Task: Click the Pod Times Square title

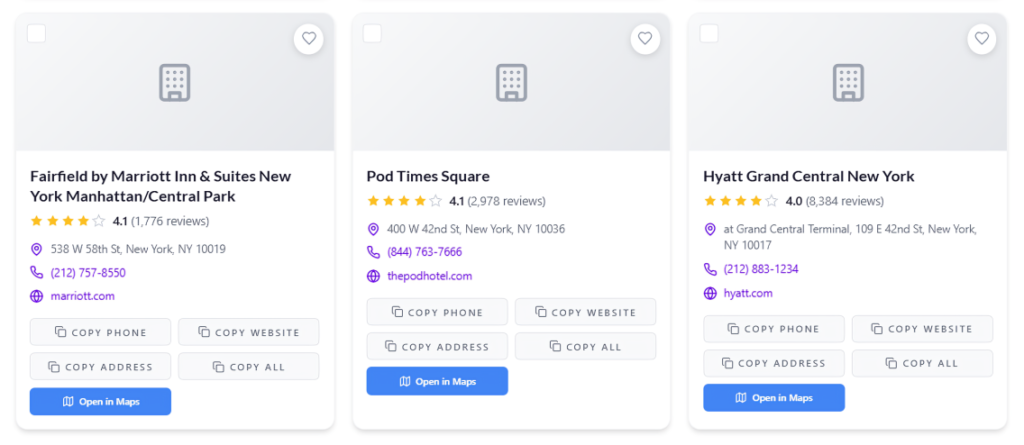Action: click(428, 176)
